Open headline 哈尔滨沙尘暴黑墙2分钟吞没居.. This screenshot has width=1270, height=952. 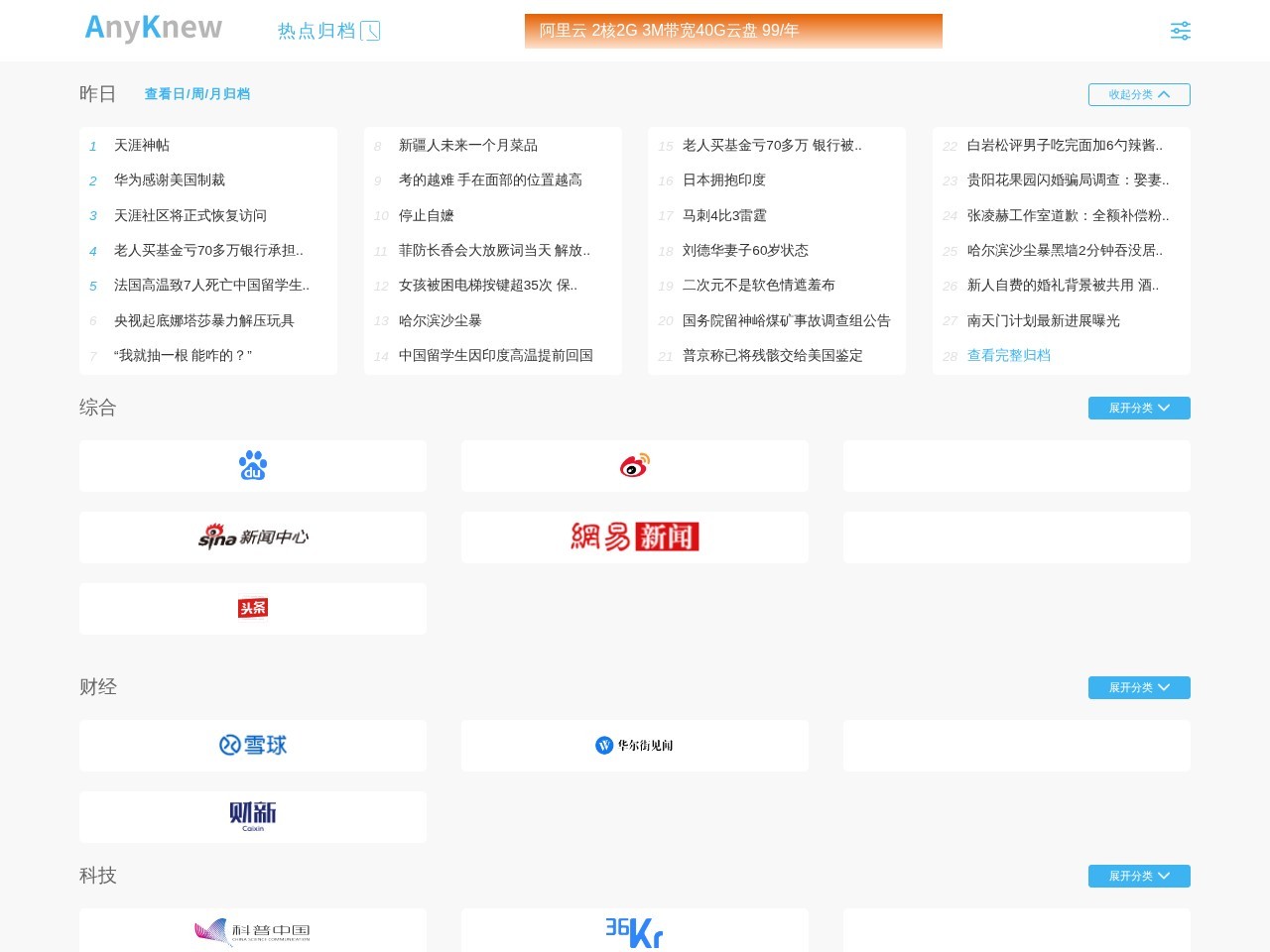click(1065, 250)
